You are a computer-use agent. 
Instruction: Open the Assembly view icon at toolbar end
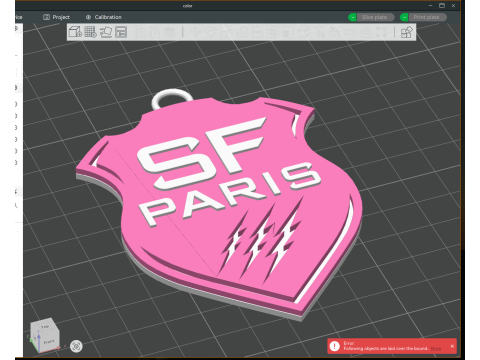pyautogui.click(x=407, y=32)
